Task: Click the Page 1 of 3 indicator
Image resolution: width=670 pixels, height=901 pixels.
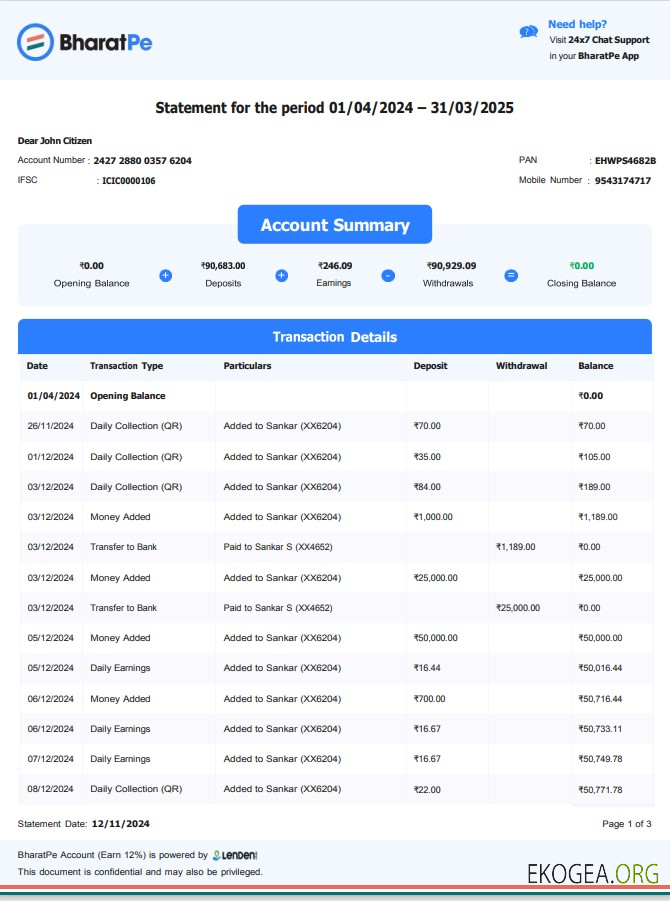Action: pos(626,824)
